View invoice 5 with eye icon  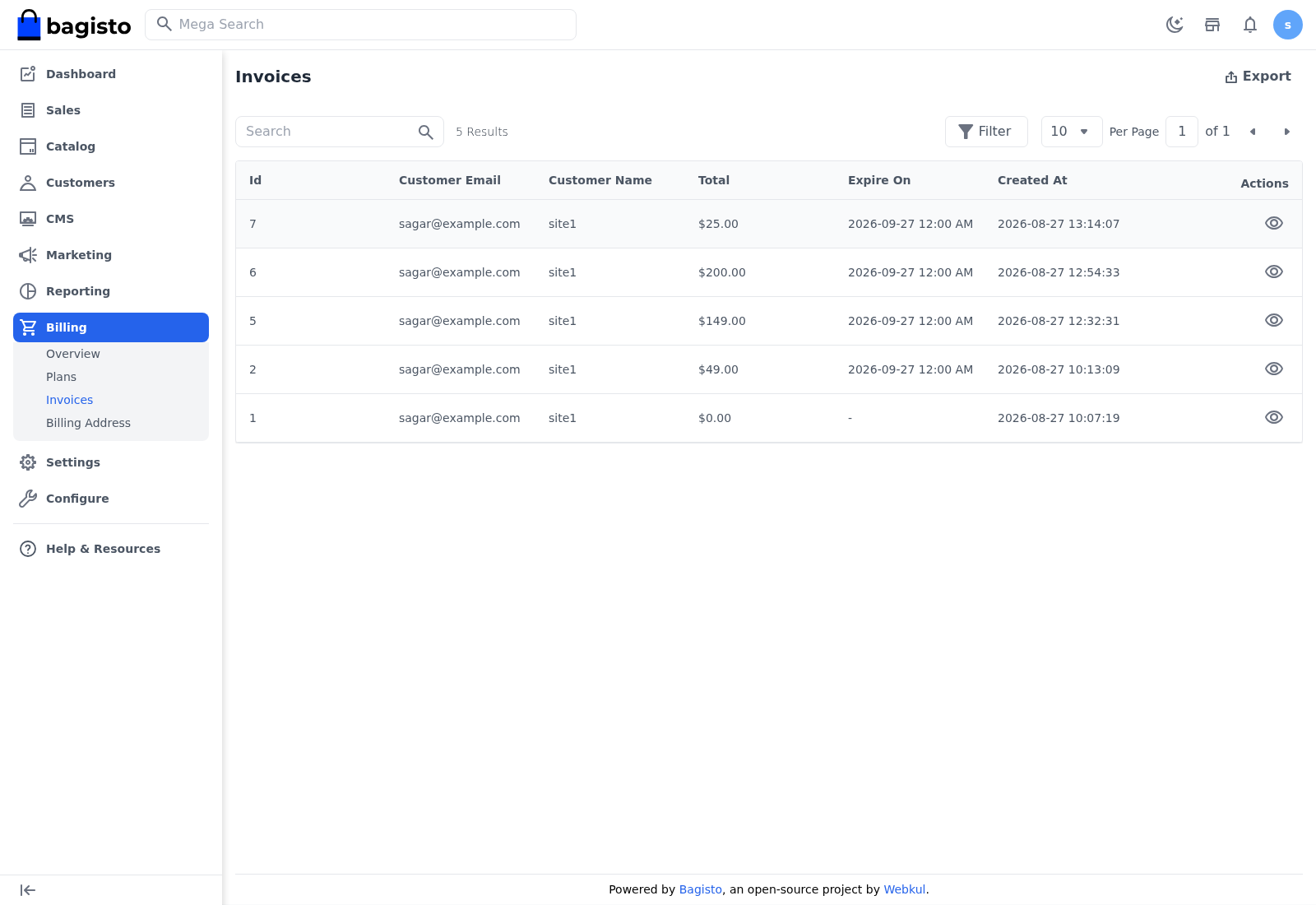(1274, 320)
